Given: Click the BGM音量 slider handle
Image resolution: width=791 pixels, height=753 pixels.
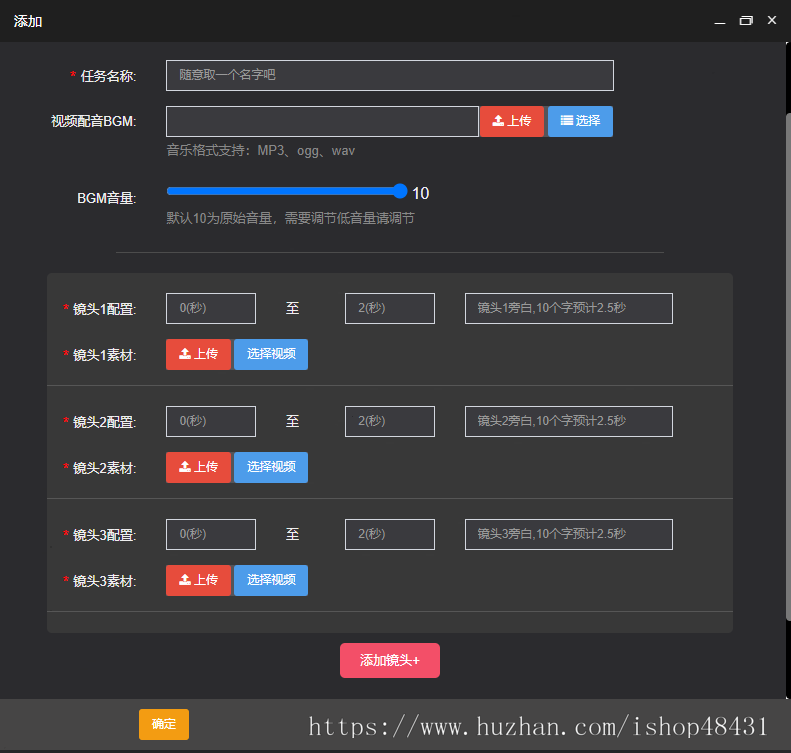Looking at the screenshot, I should coord(400,191).
